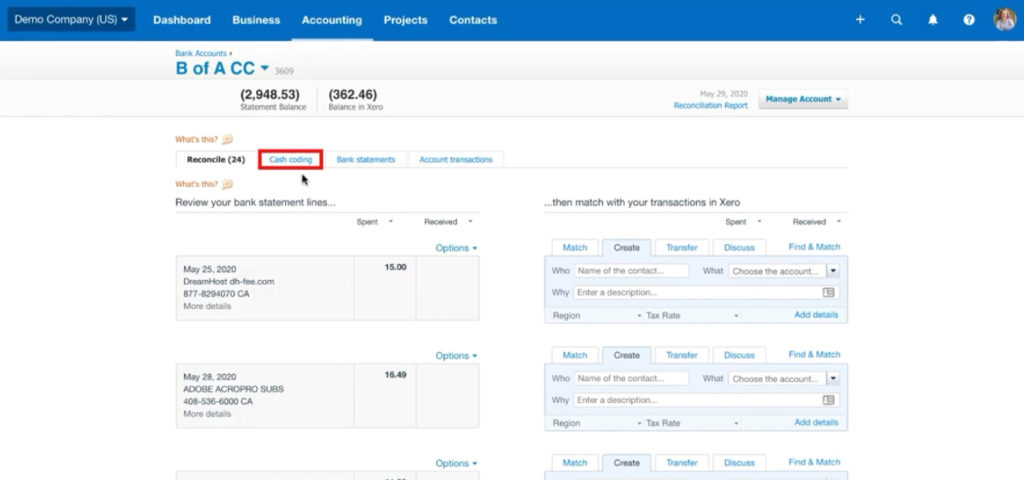Click description details icon for Adobe transaction

[828, 400]
